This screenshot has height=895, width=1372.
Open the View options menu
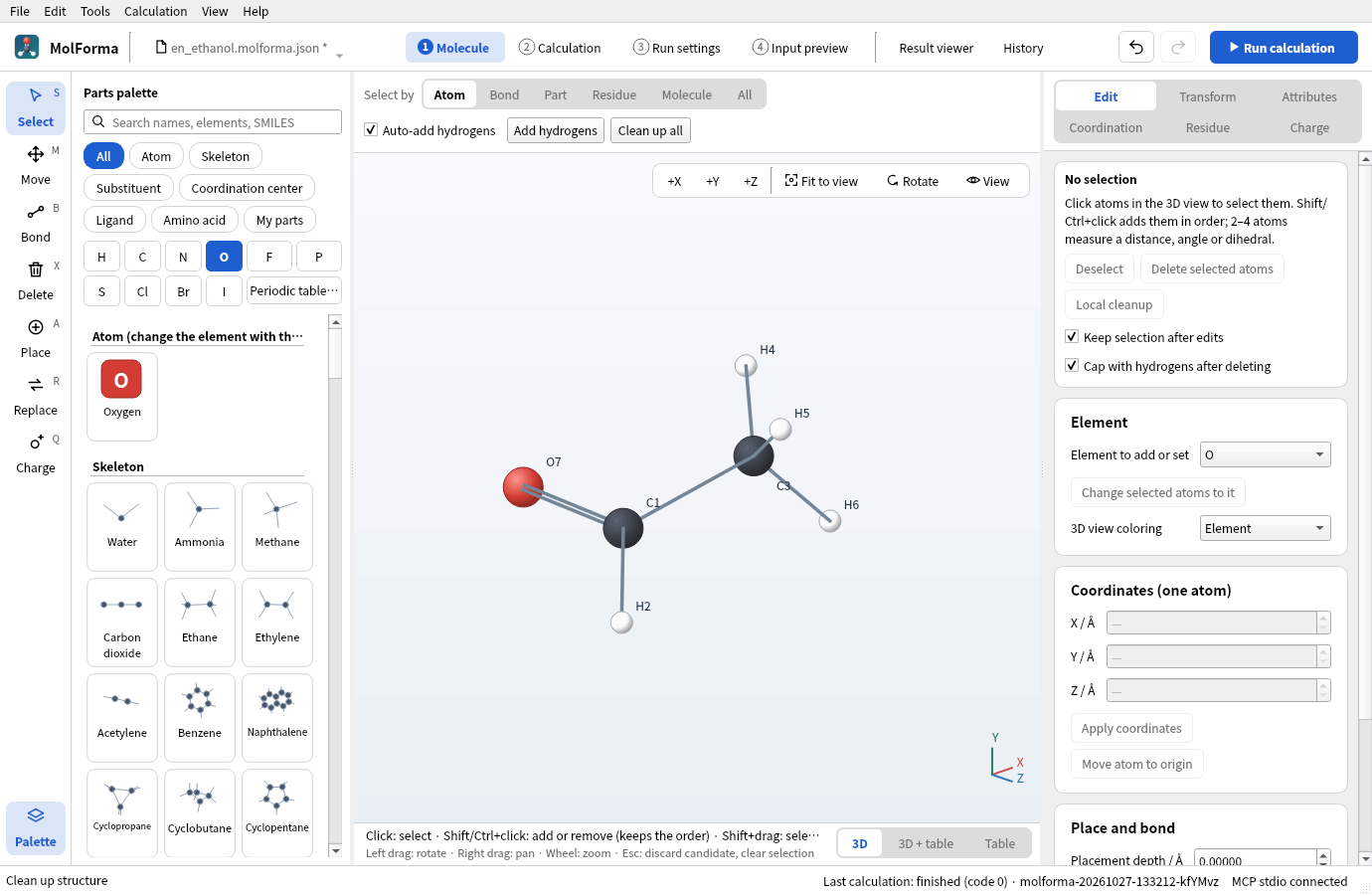987,181
